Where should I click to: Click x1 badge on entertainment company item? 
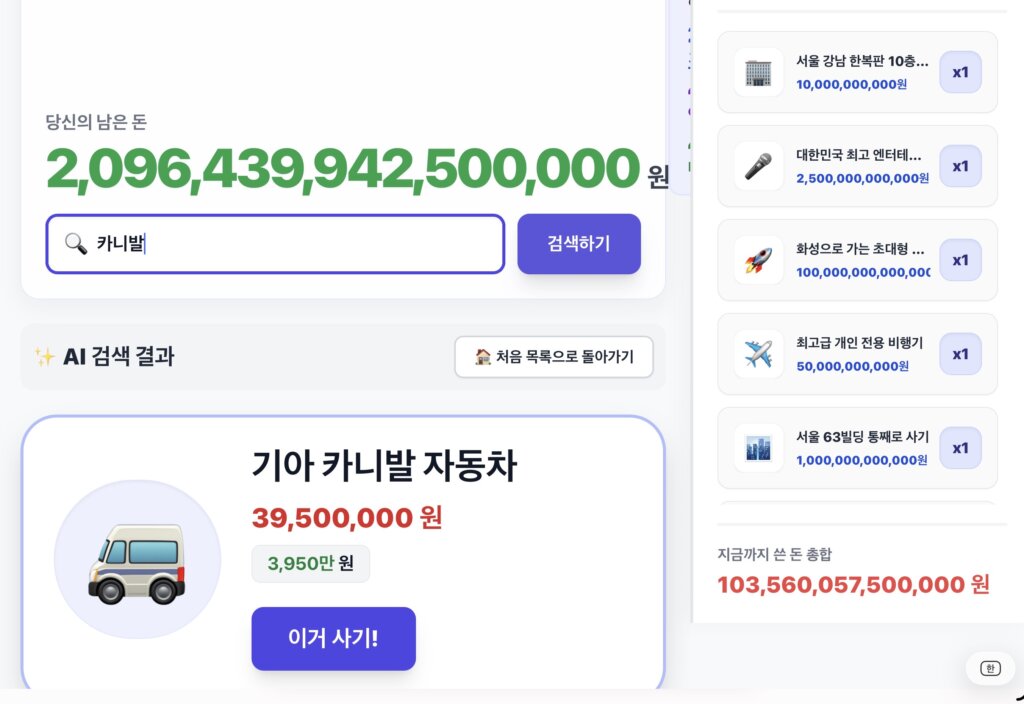[960, 167]
